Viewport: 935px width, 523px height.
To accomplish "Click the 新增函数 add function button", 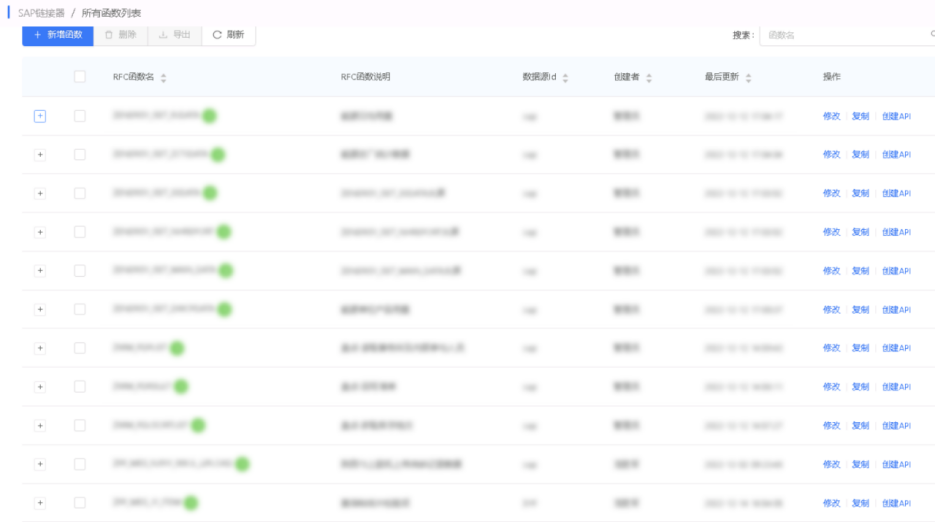I will tap(58, 35).
